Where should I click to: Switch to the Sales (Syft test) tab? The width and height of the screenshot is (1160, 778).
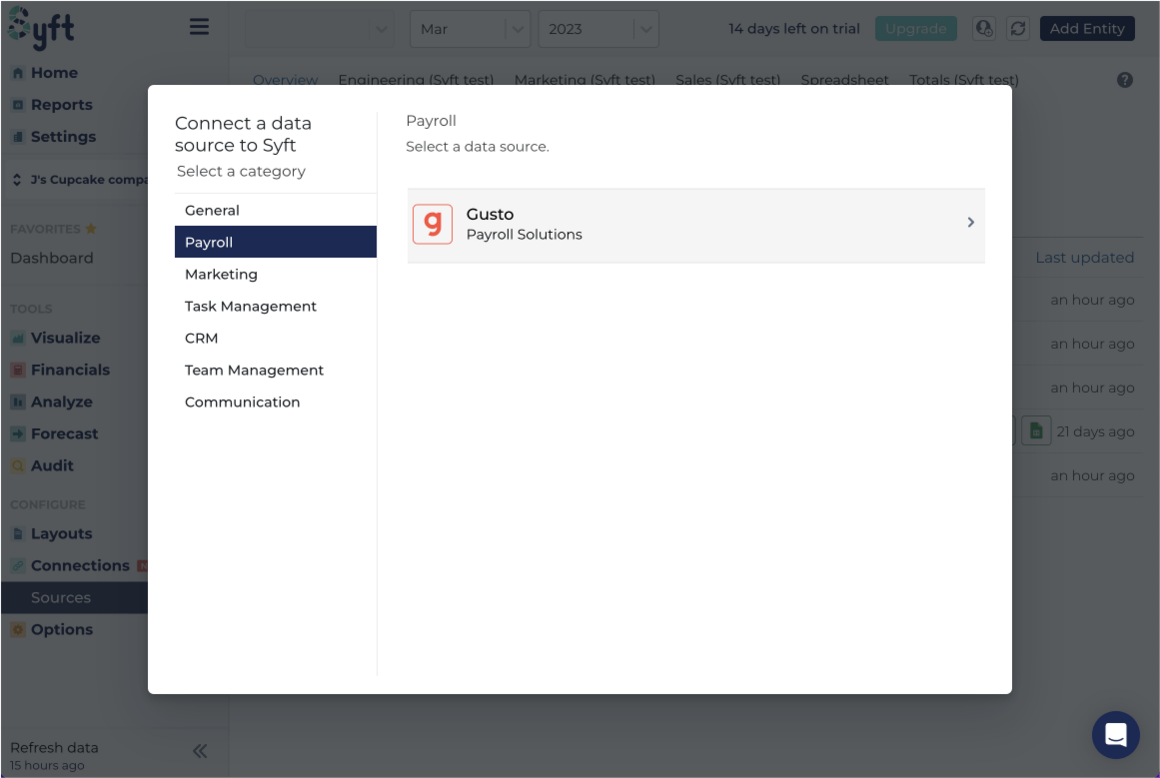point(728,79)
